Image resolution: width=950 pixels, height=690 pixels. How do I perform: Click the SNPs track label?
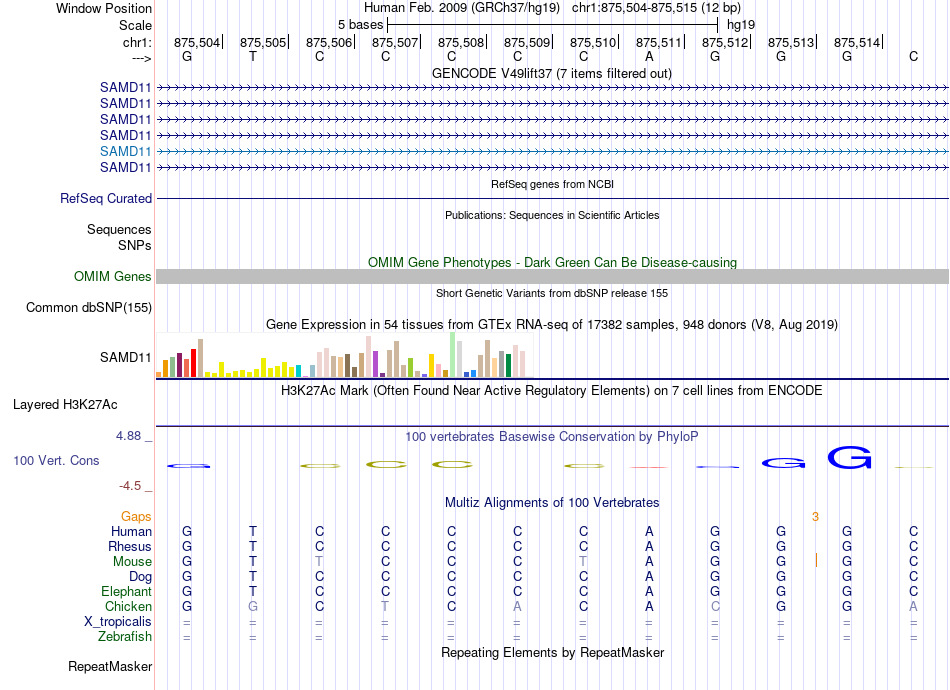coord(135,245)
